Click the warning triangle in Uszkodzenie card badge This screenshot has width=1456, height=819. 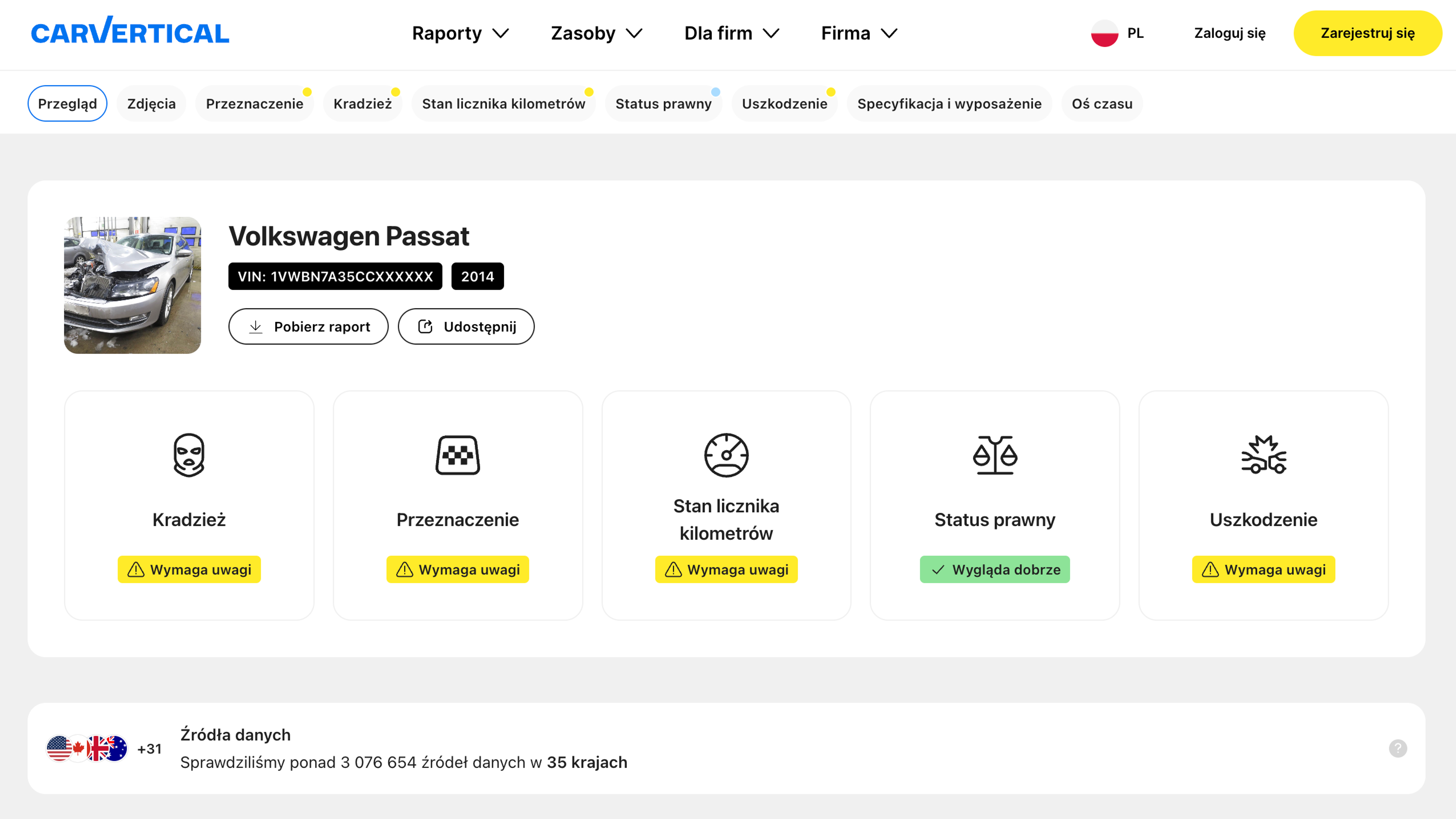pyautogui.click(x=1210, y=569)
